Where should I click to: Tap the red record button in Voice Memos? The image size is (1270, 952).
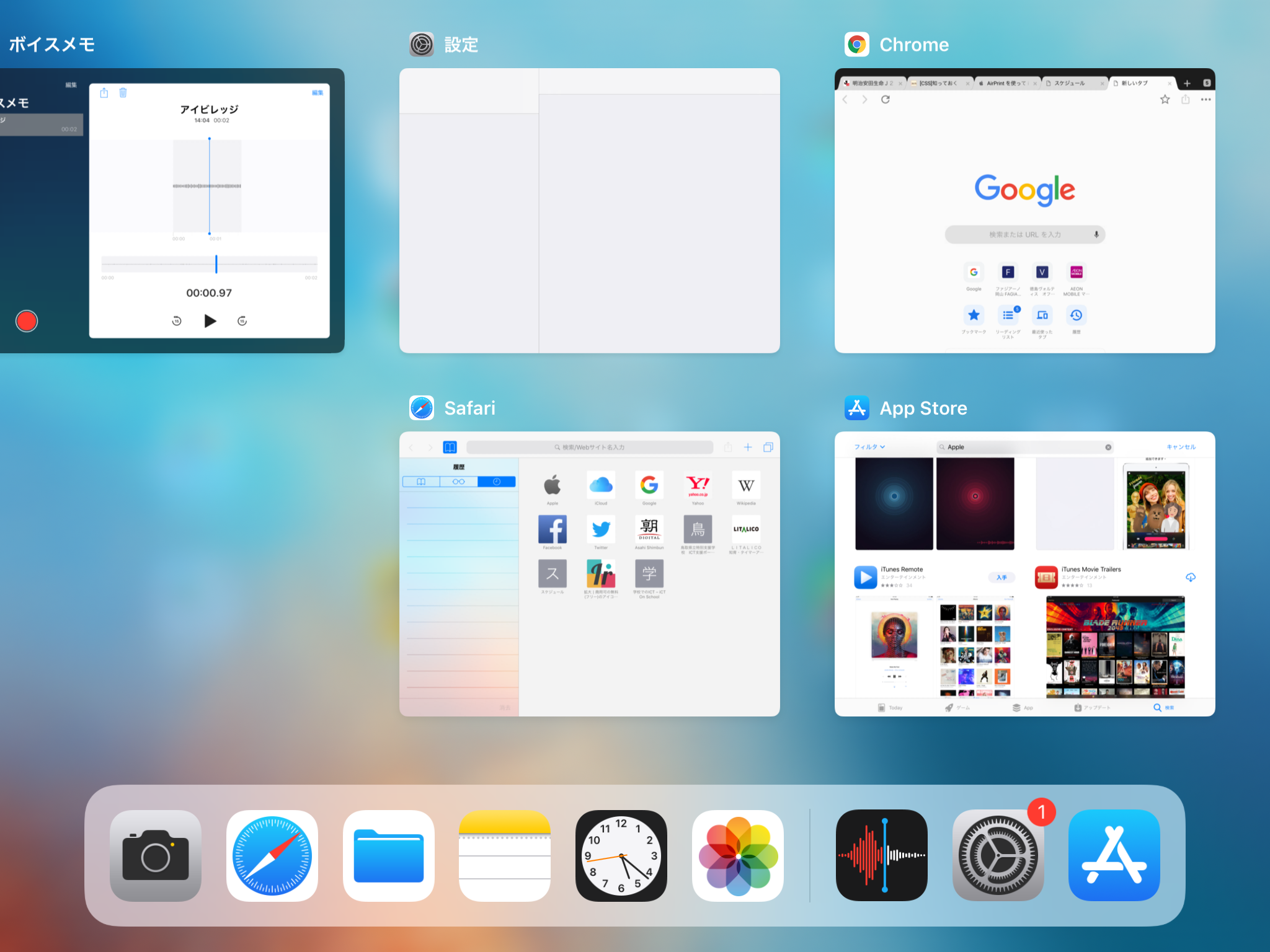[x=27, y=321]
